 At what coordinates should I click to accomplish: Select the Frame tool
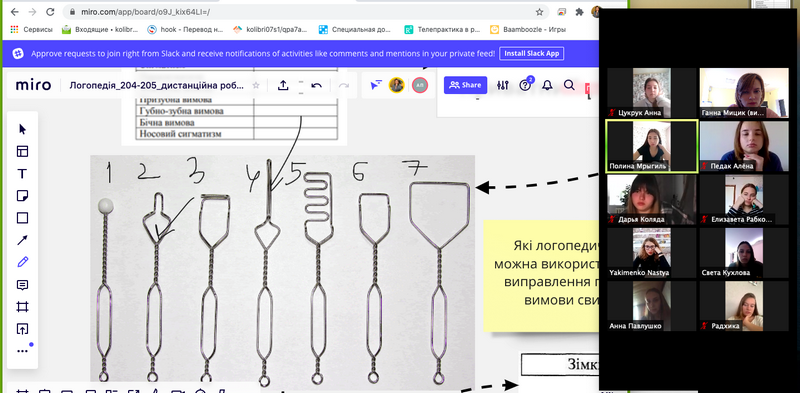tap(22, 307)
